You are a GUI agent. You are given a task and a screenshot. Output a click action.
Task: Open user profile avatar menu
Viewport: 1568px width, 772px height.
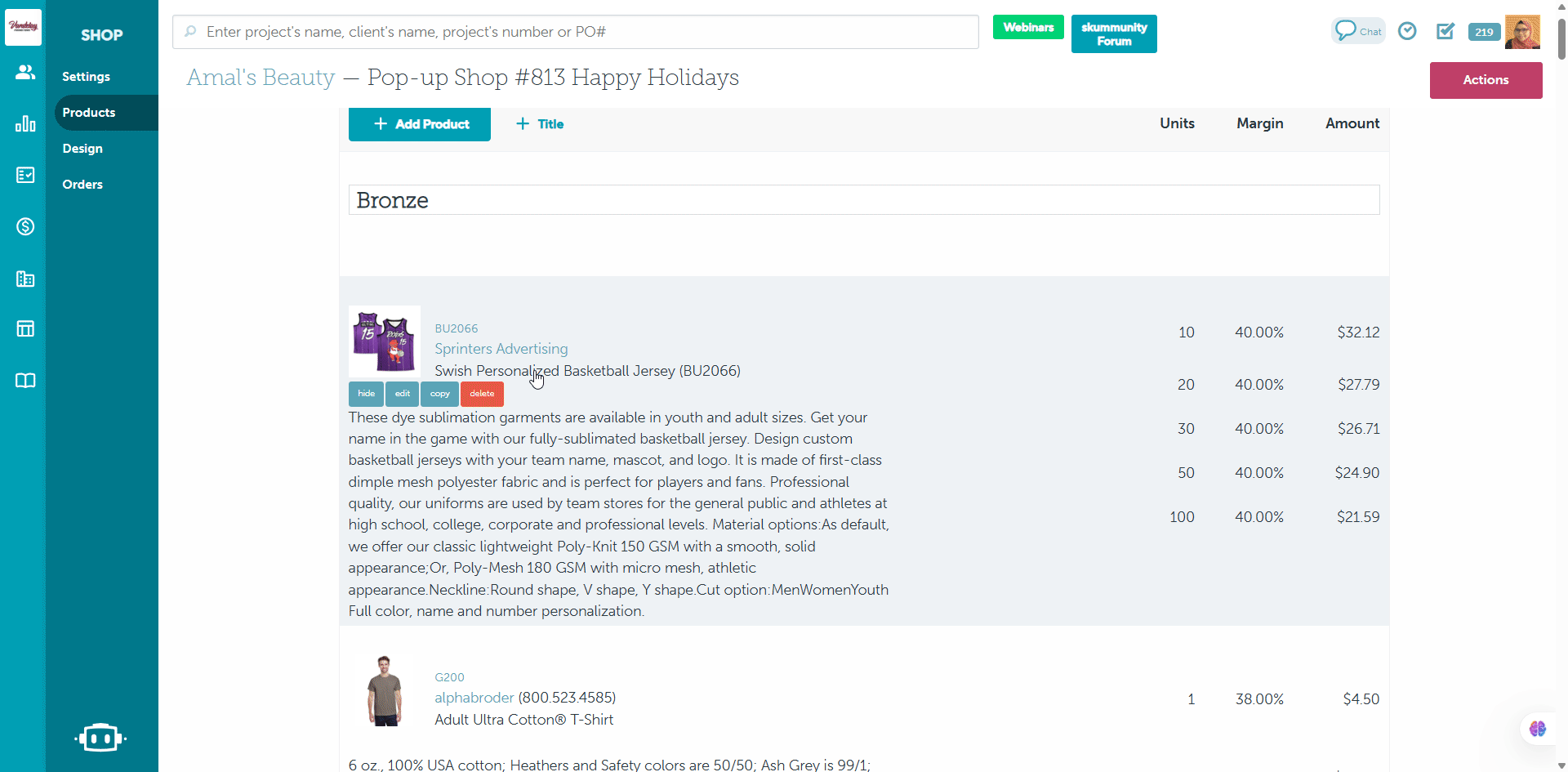click(x=1522, y=32)
